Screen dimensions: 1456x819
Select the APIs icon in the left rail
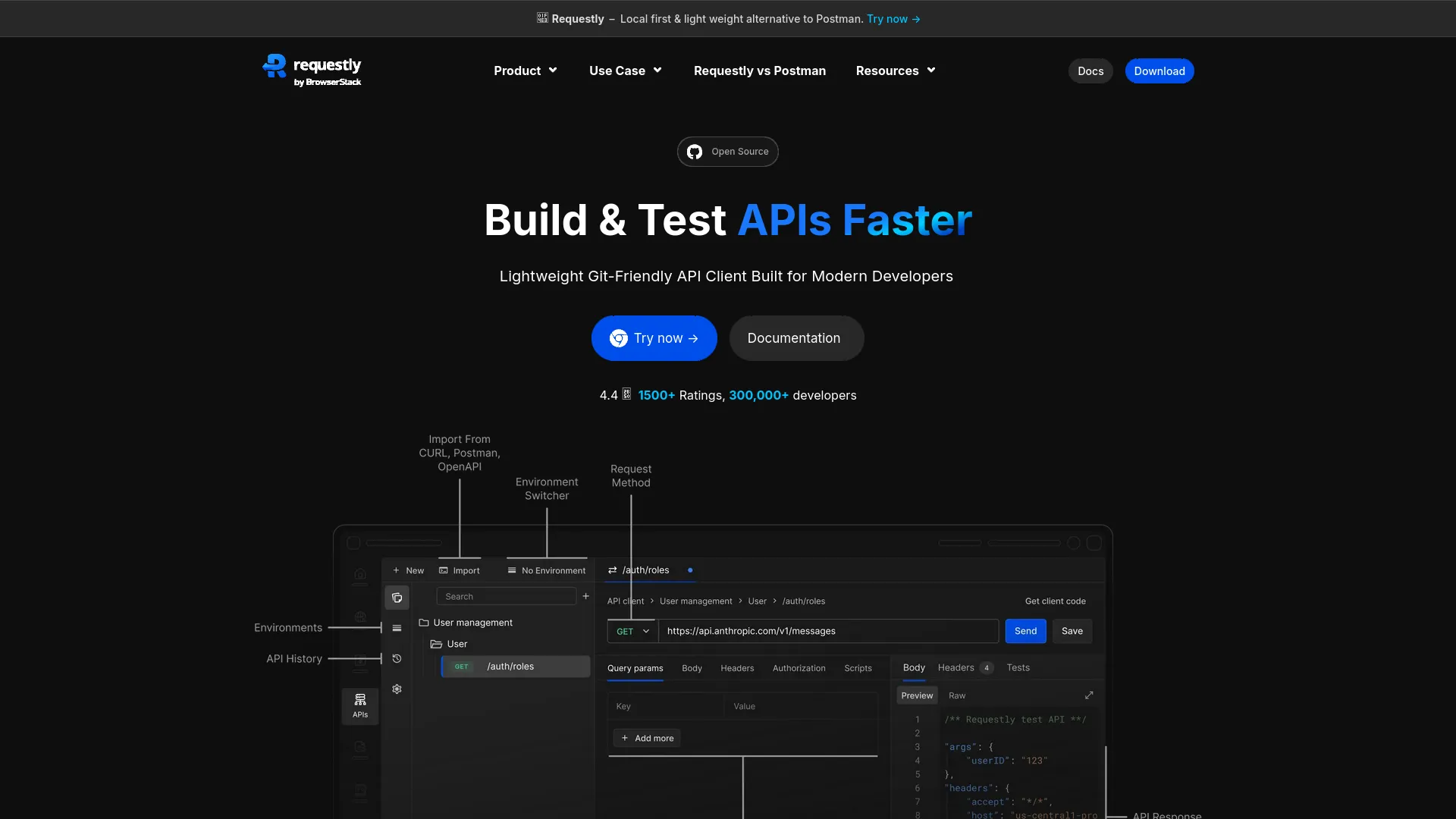(x=360, y=706)
